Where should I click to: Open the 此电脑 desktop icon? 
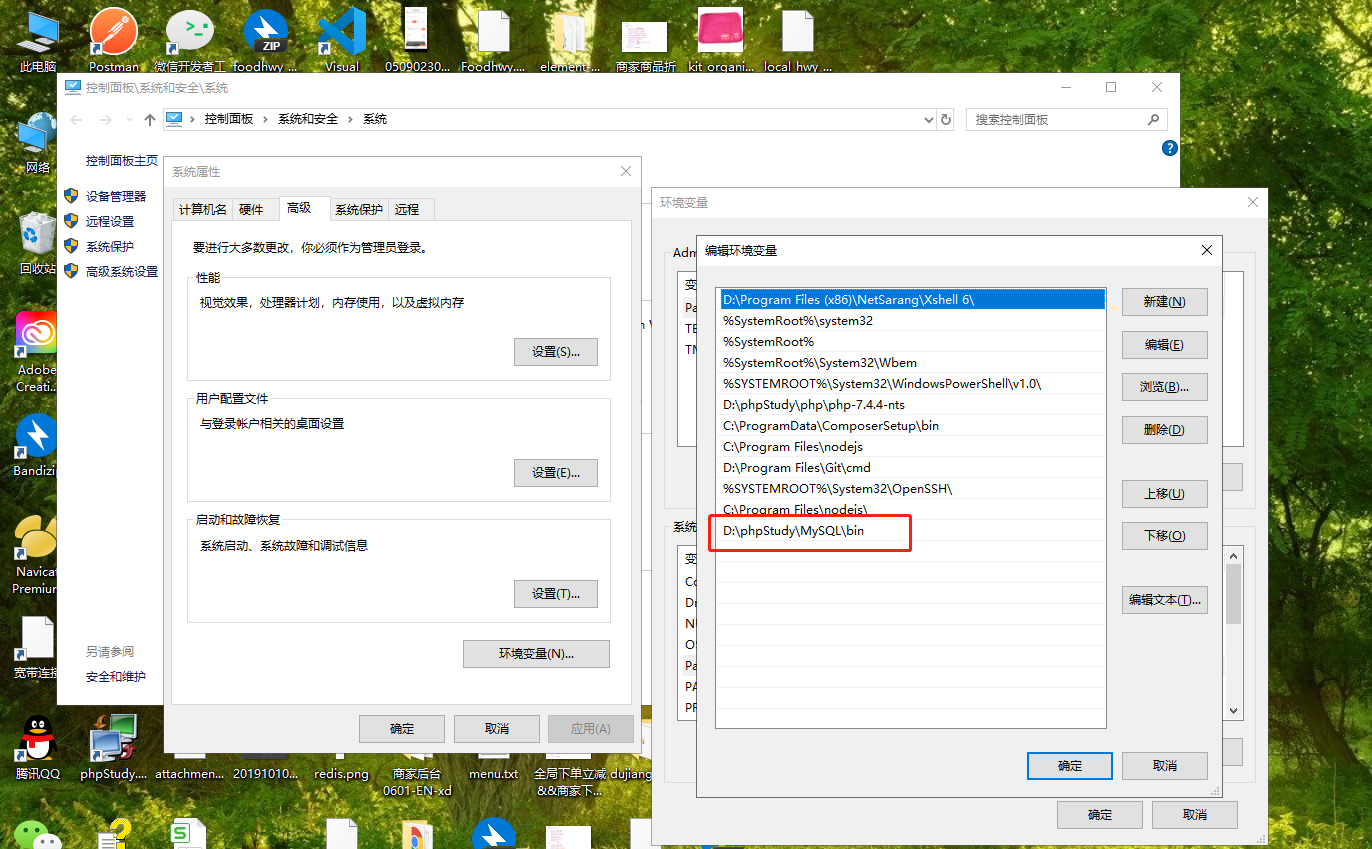pyautogui.click(x=38, y=40)
